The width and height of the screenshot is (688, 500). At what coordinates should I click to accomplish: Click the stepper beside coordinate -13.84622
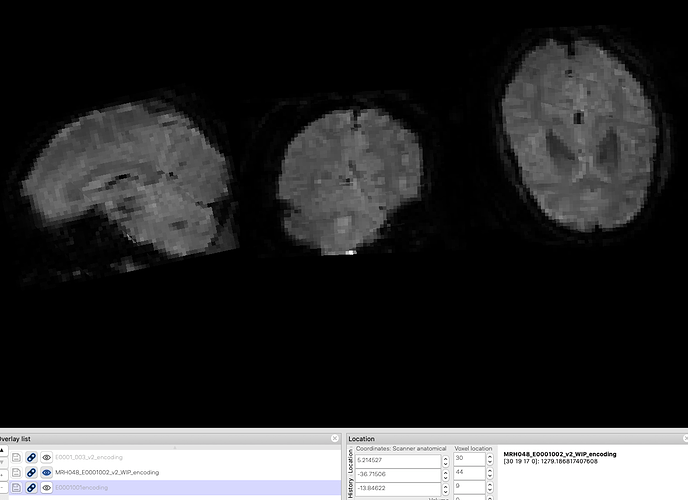click(x=445, y=489)
